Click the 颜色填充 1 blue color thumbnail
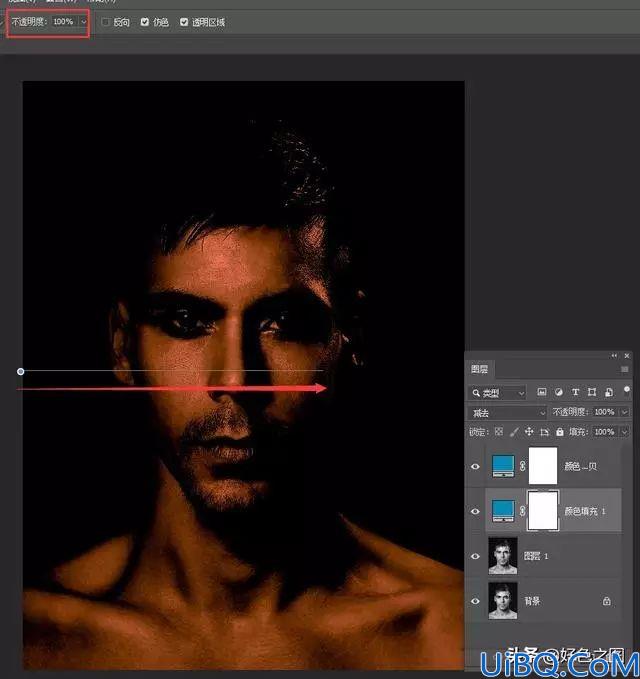 point(503,511)
